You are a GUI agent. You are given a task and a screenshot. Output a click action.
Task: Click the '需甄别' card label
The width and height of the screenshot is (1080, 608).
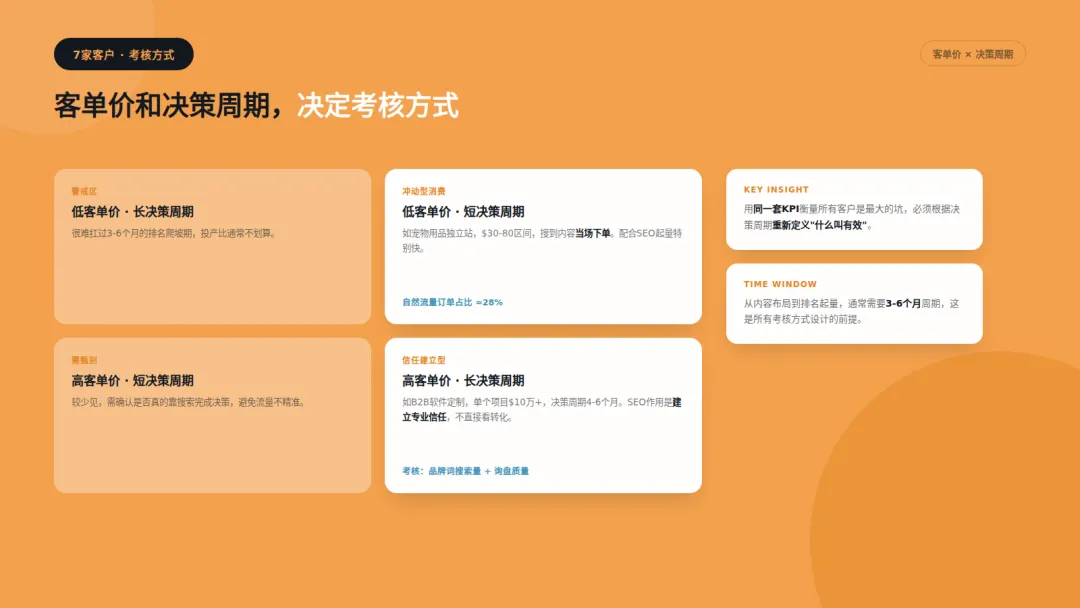84,360
